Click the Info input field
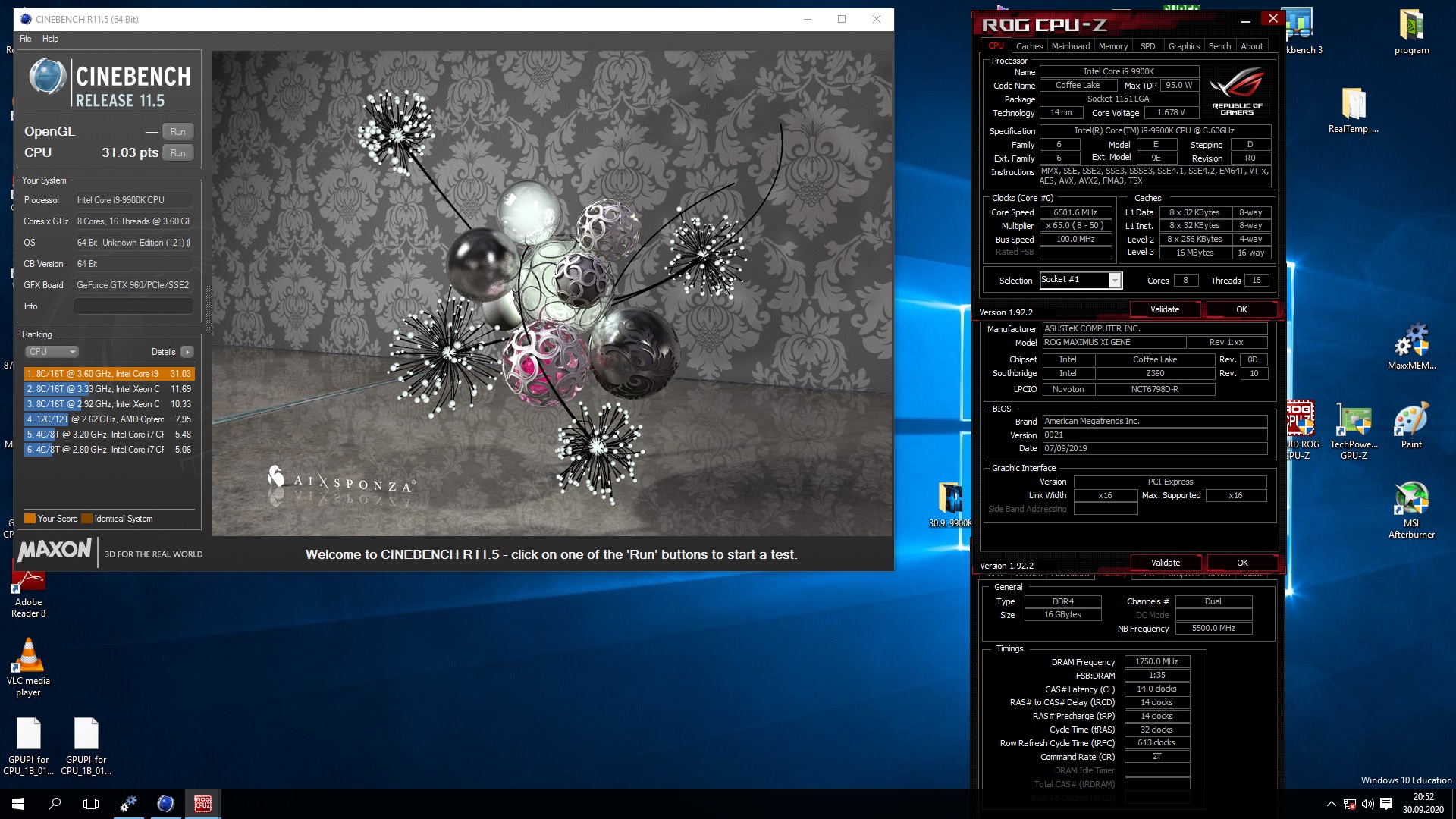Viewport: 1456px width, 819px height. tap(133, 306)
